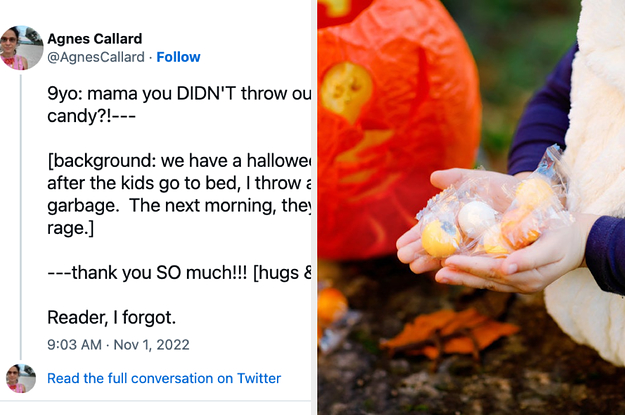Click the 9:03 AM Nov 1, 2022 timestamp
Image resolution: width=625 pixels, height=415 pixels.
tap(118, 345)
